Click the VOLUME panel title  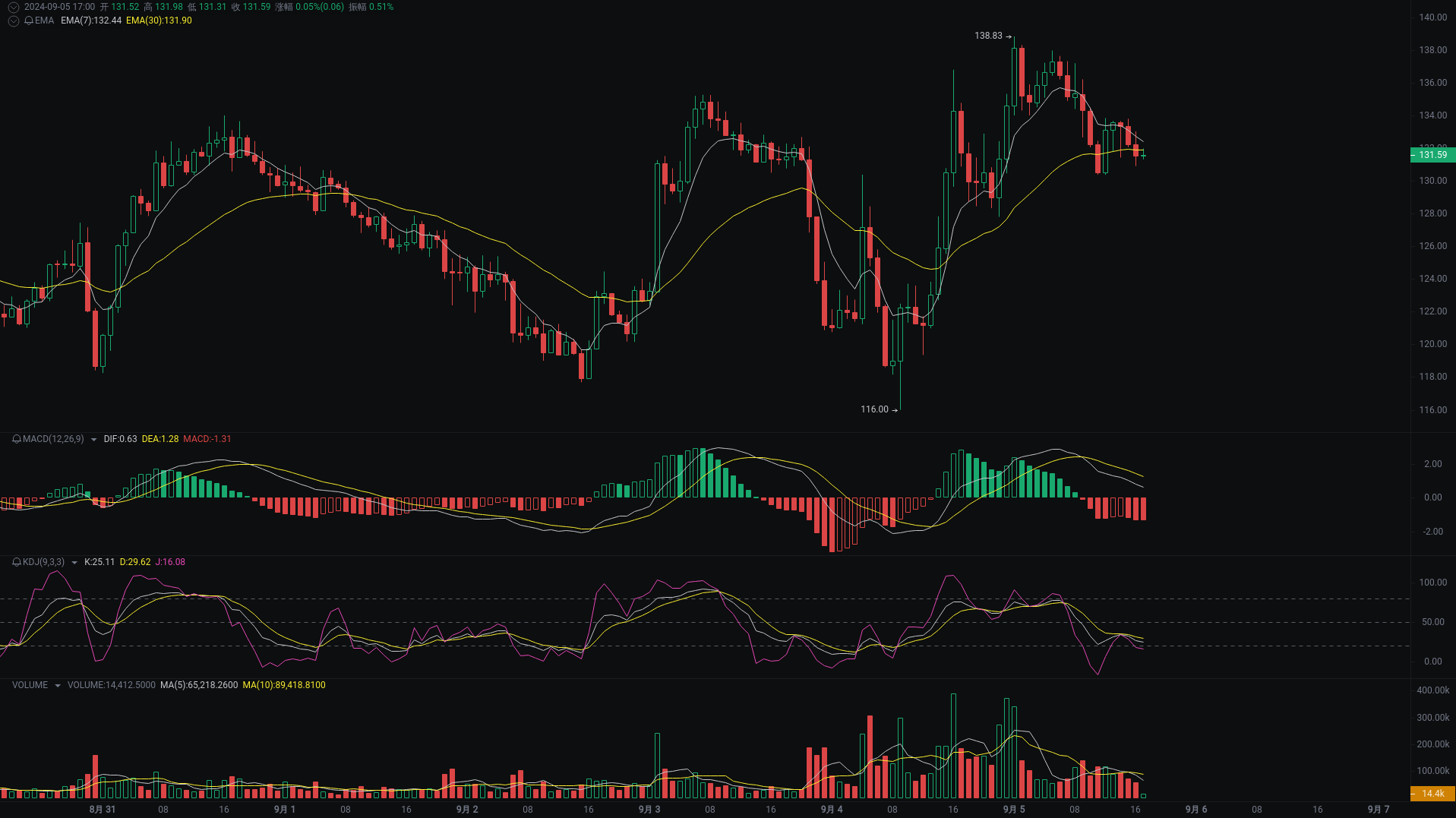(x=30, y=685)
